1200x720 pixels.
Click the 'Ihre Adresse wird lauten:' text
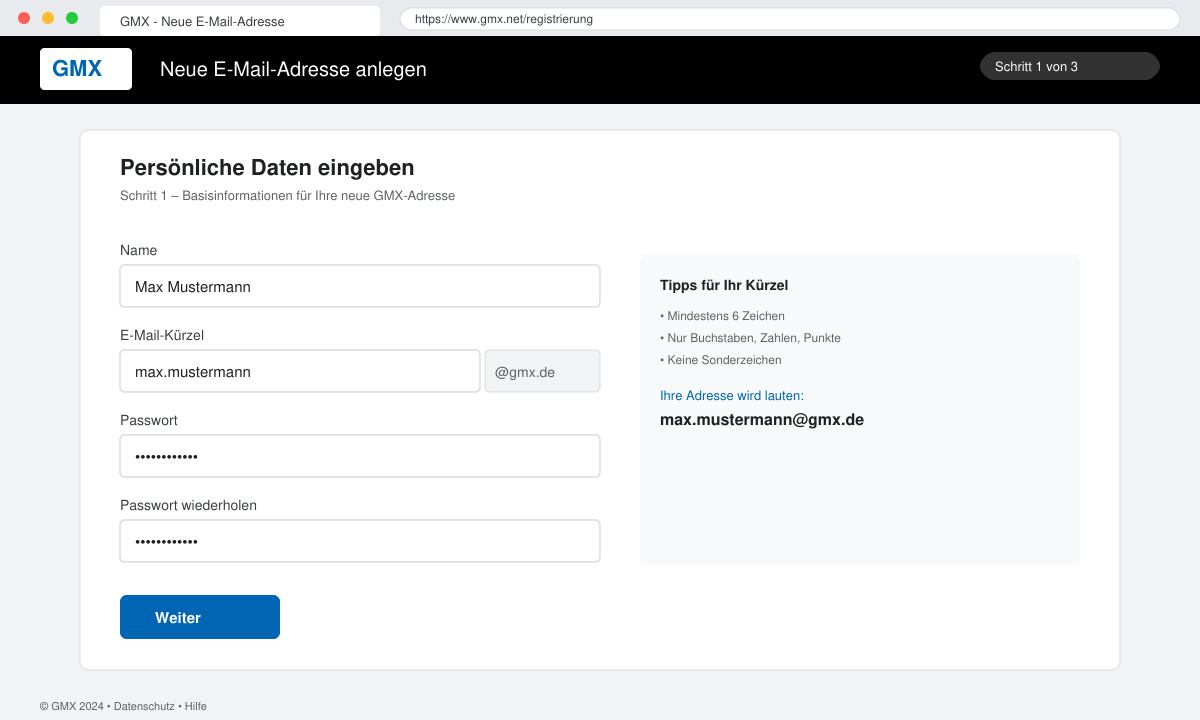pos(732,396)
